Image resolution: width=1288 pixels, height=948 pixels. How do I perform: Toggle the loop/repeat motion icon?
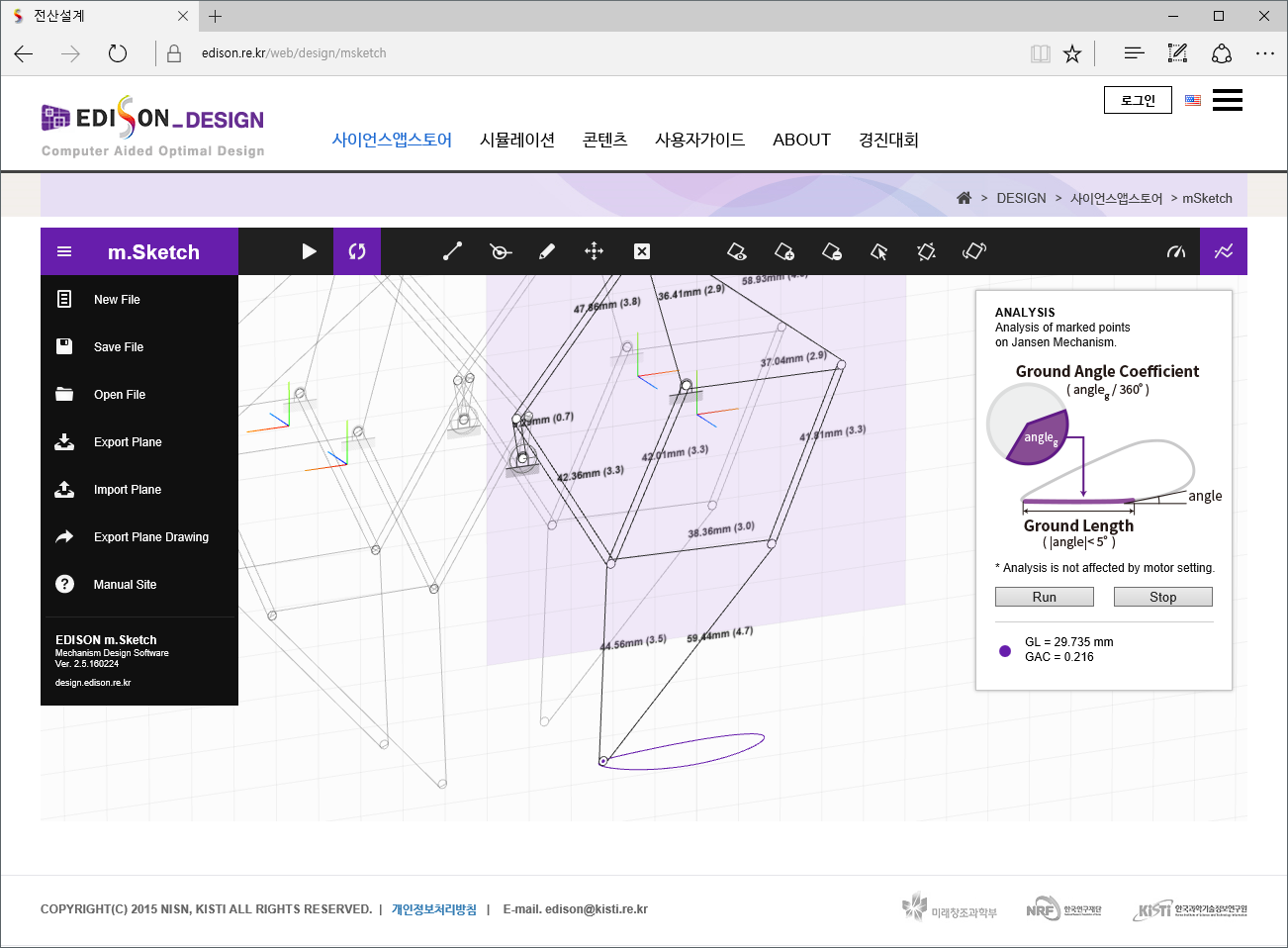point(357,251)
